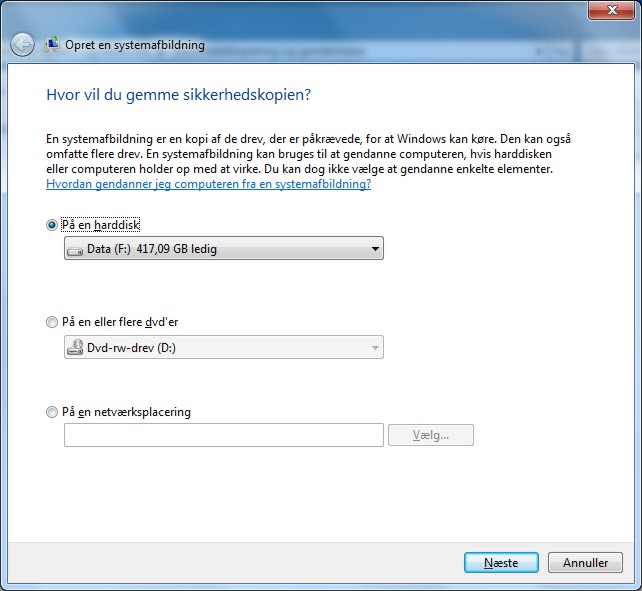Screen dimensions: 642x591
Task: Click the back arrow button
Action: 22,44
